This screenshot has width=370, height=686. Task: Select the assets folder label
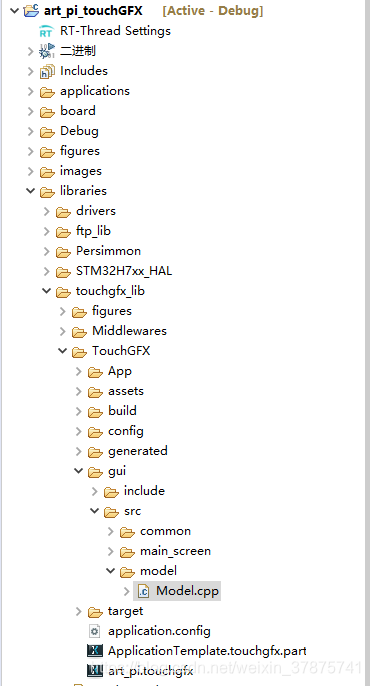(x=126, y=391)
